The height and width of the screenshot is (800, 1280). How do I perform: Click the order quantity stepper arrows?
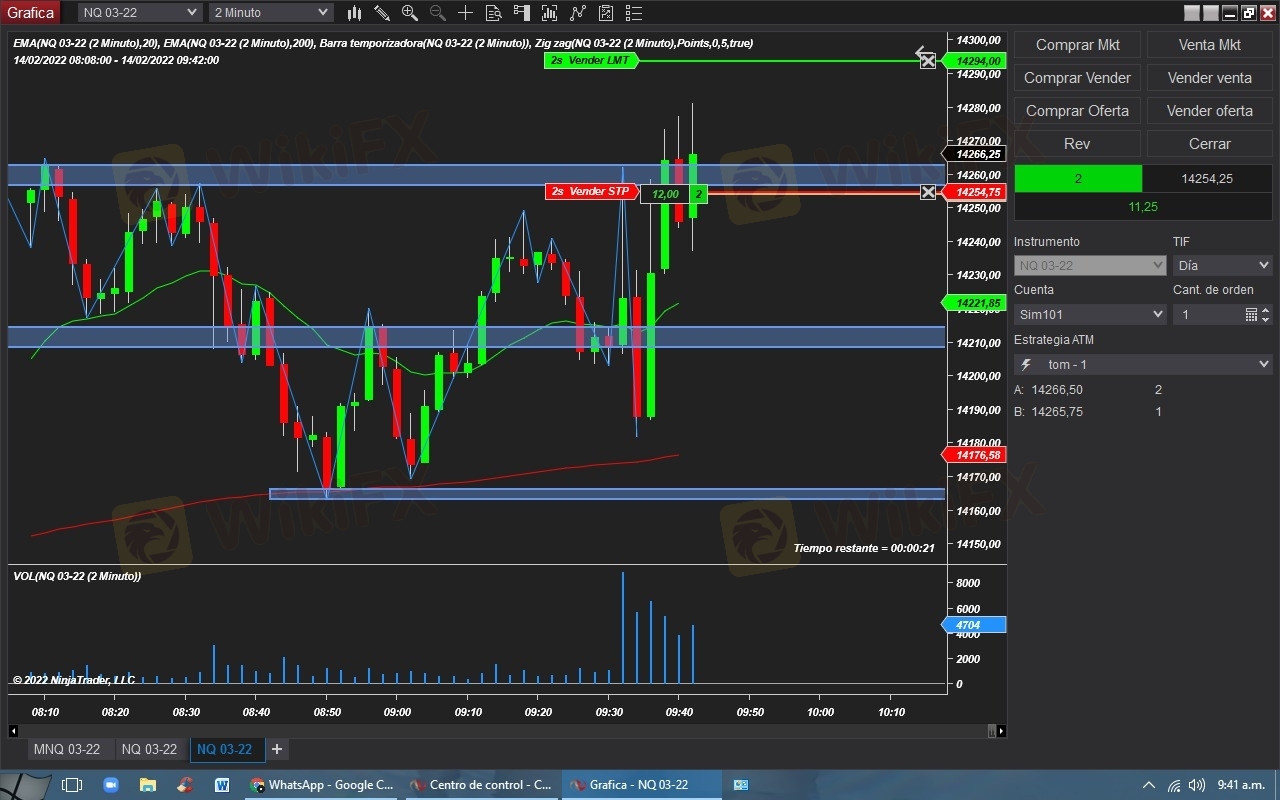pyautogui.click(x=1266, y=314)
